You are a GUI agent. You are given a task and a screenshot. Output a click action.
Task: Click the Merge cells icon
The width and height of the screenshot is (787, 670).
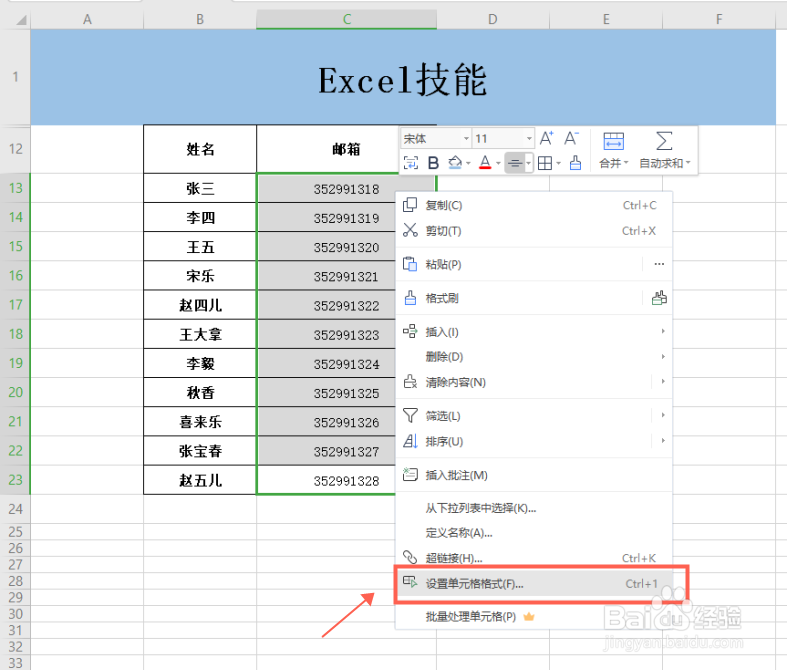613,141
